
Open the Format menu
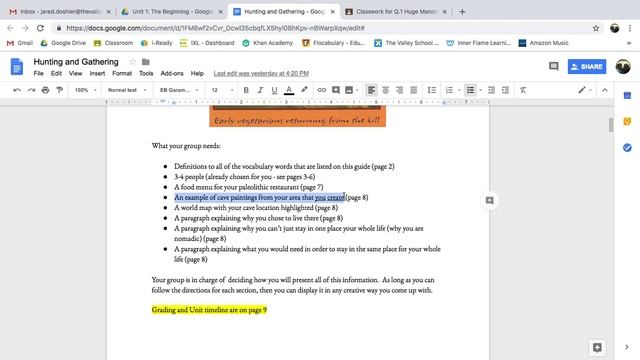point(122,73)
